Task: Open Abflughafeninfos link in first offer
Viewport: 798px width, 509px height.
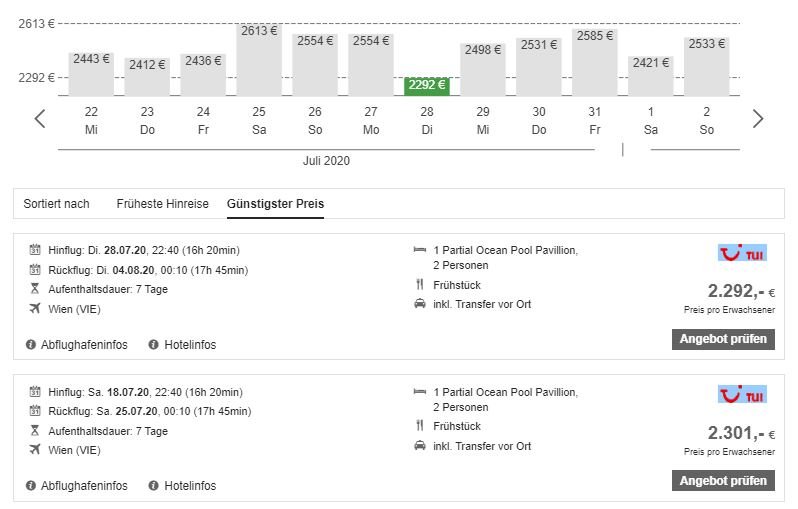Action: (84, 344)
